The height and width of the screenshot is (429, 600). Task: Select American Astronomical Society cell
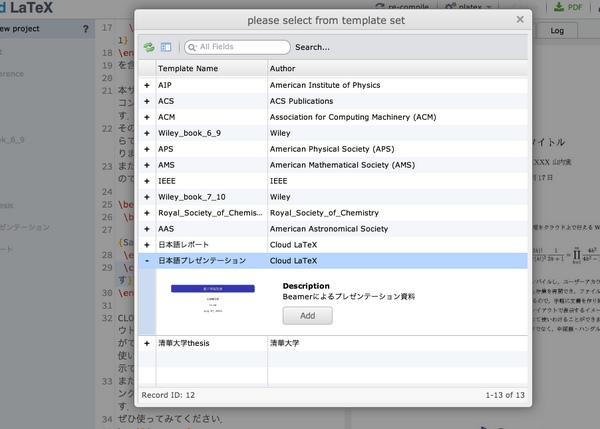[x=398, y=229]
